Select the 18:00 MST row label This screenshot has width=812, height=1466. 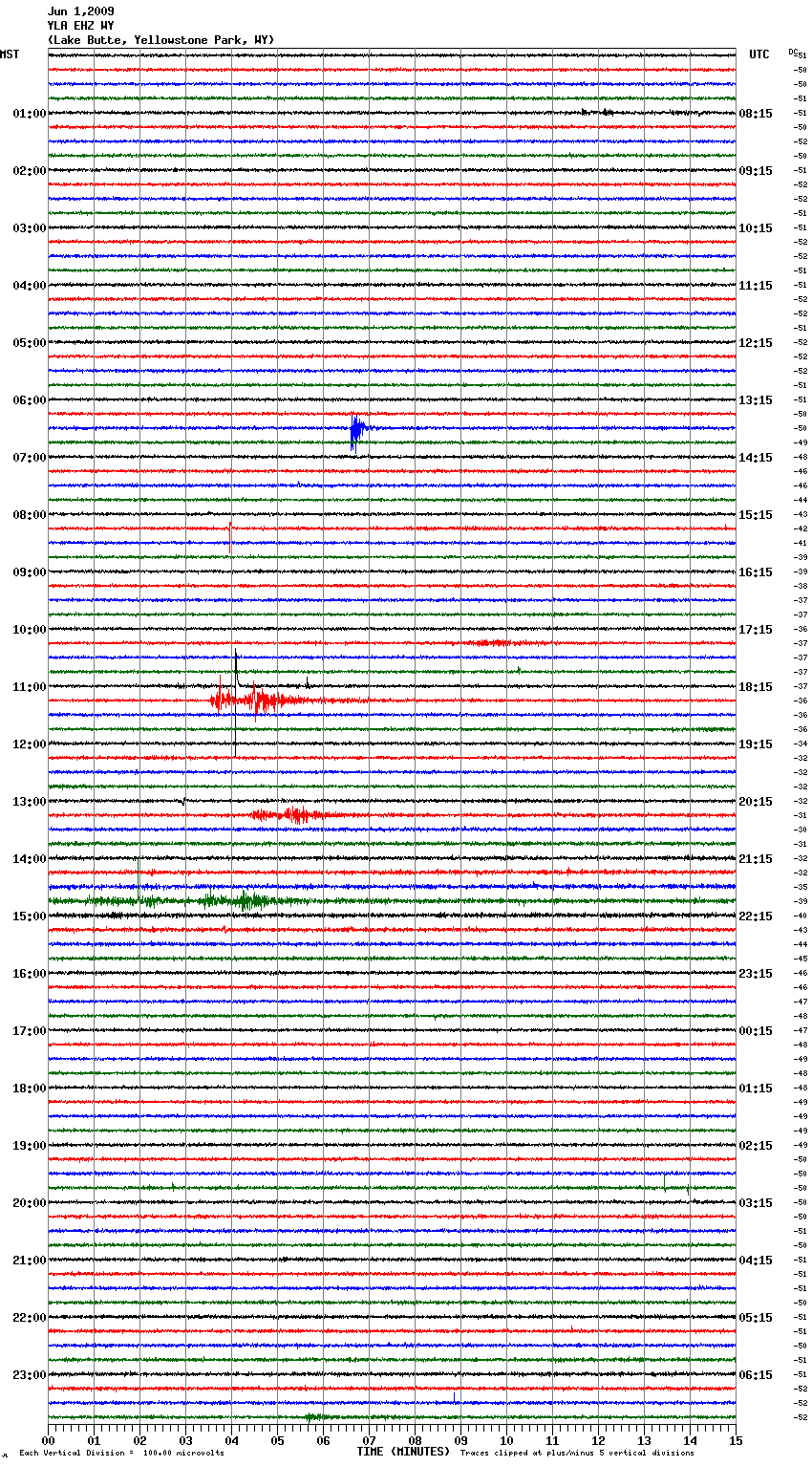pyautogui.click(x=30, y=1089)
